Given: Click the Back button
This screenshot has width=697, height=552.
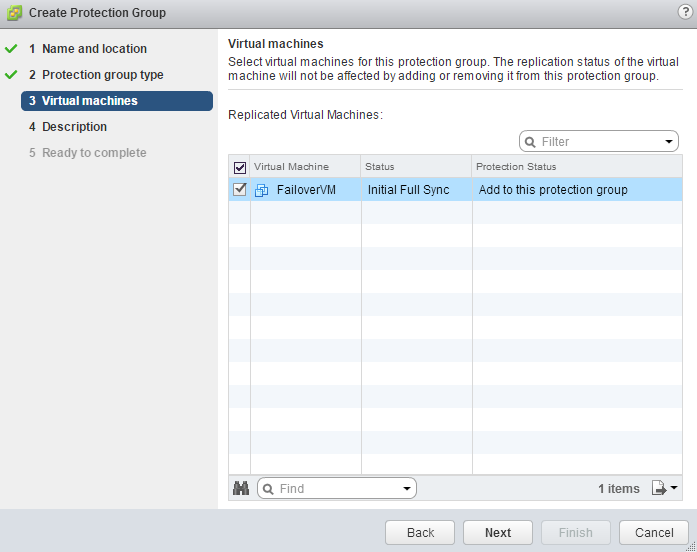Looking at the screenshot, I should tap(420, 533).
